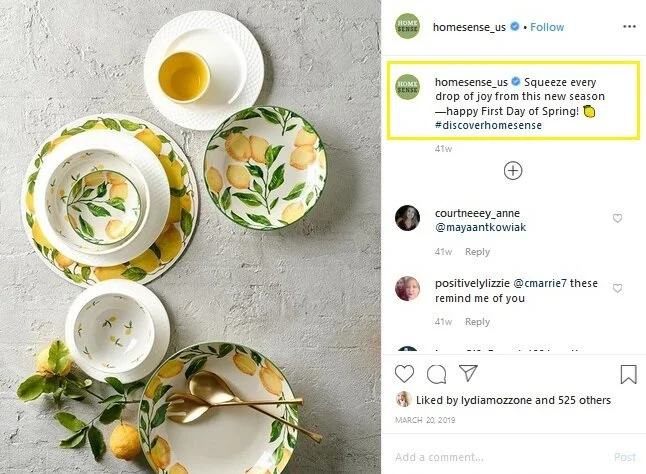This screenshot has height=474, width=646.
Task: Open the #discoverhomesense hashtag
Action: coord(488,125)
